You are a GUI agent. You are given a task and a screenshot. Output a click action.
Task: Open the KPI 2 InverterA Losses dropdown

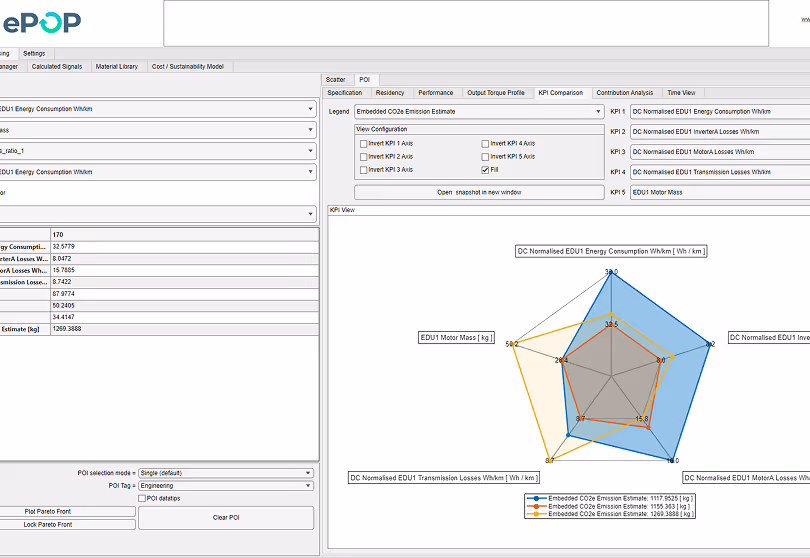pyautogui.click(x=720, y=131)
